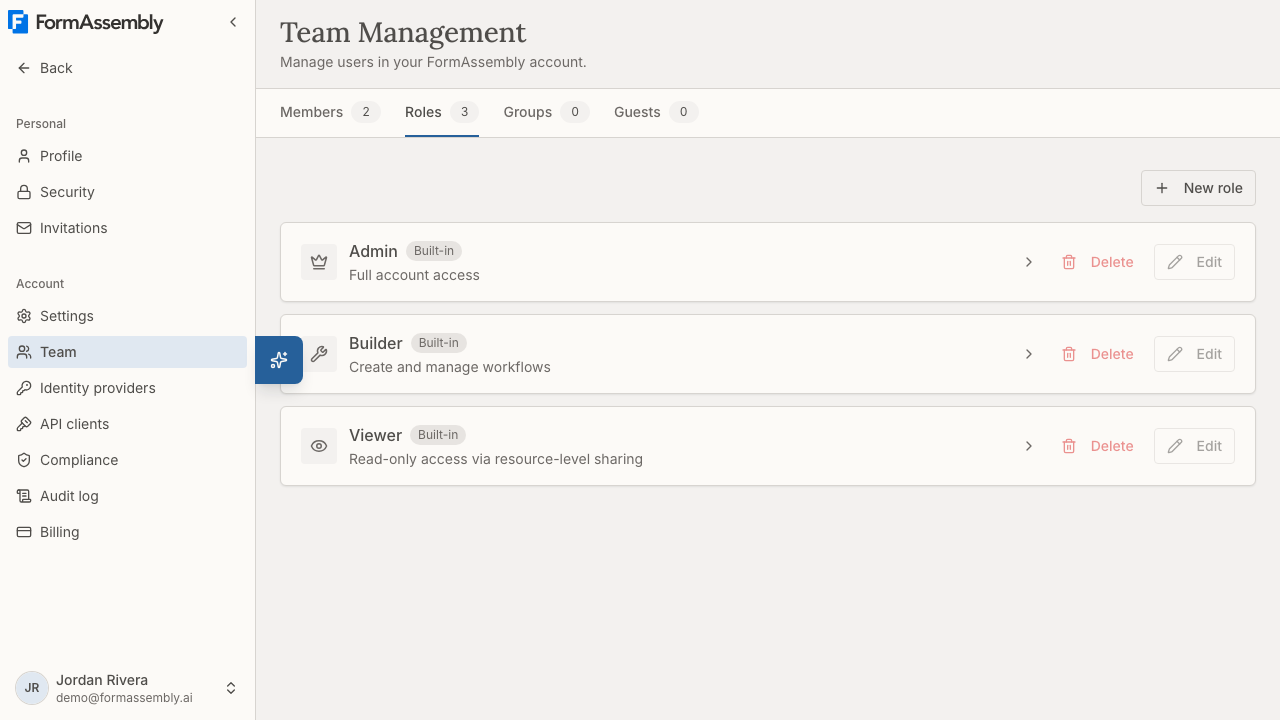
Task: Click the Admin Built-in badge
Action: [x=434, y=251]
